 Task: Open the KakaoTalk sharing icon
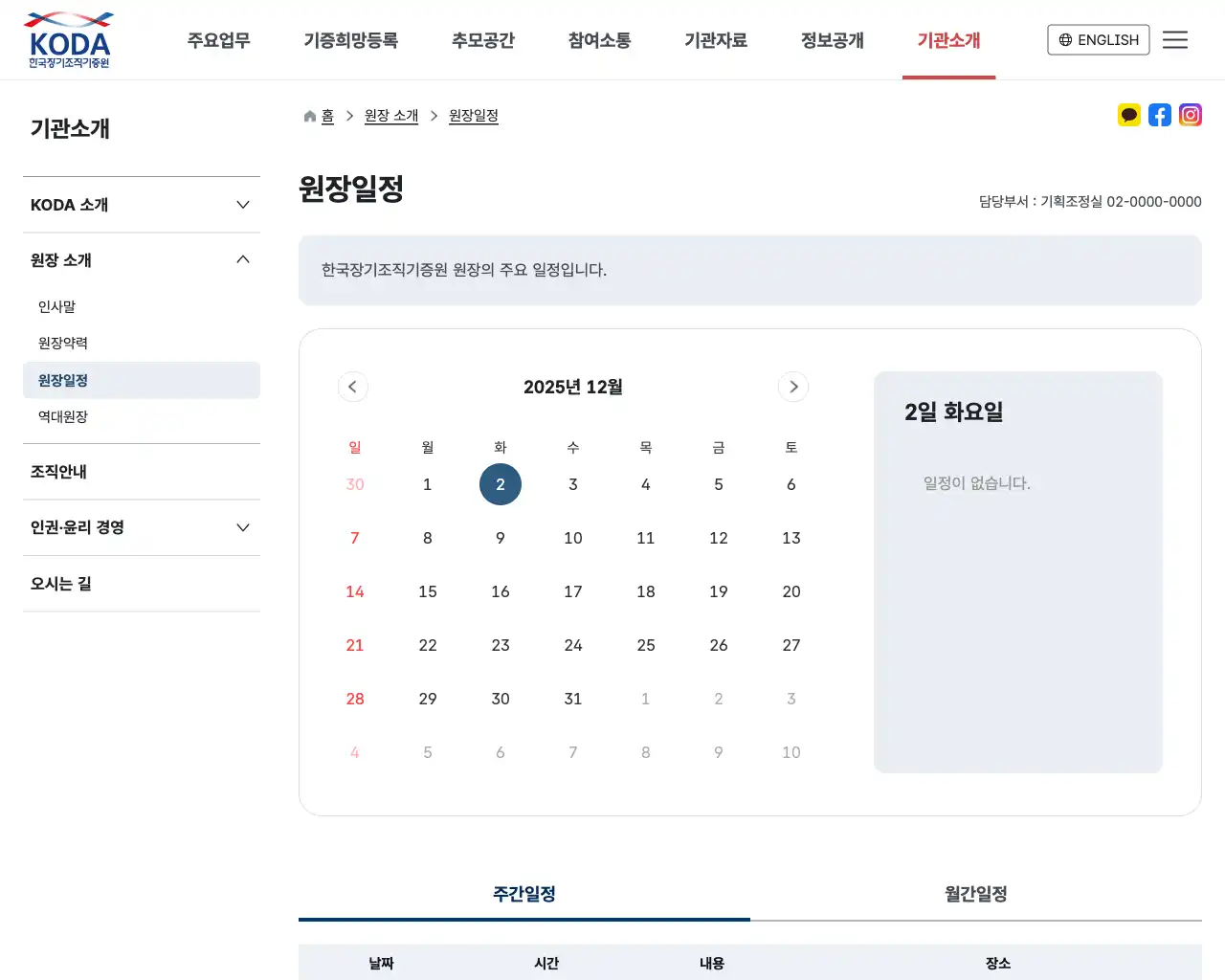[x=1128, y=115]
